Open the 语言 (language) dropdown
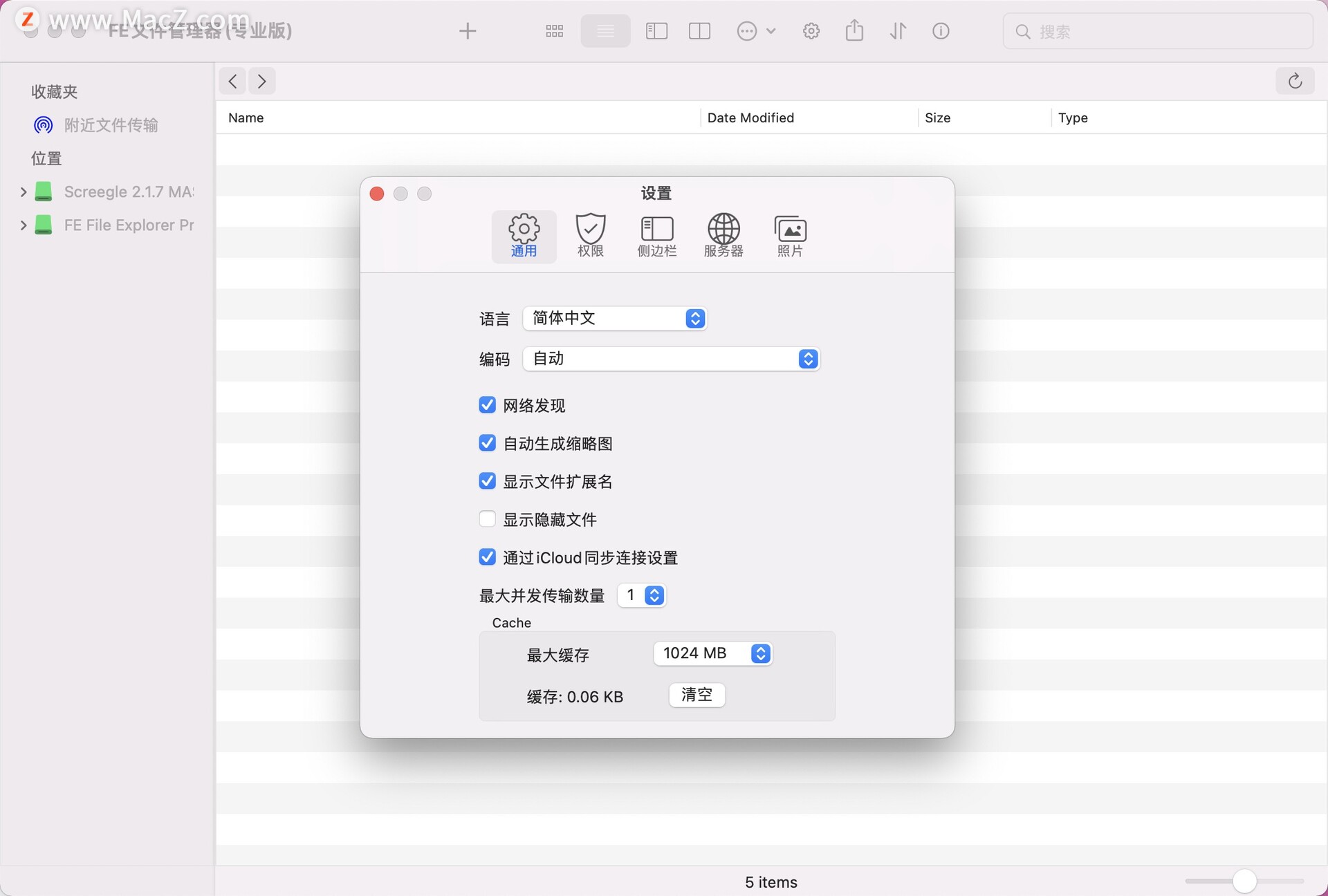Screen dimensions: 1328x896 (x=694, y=319)
